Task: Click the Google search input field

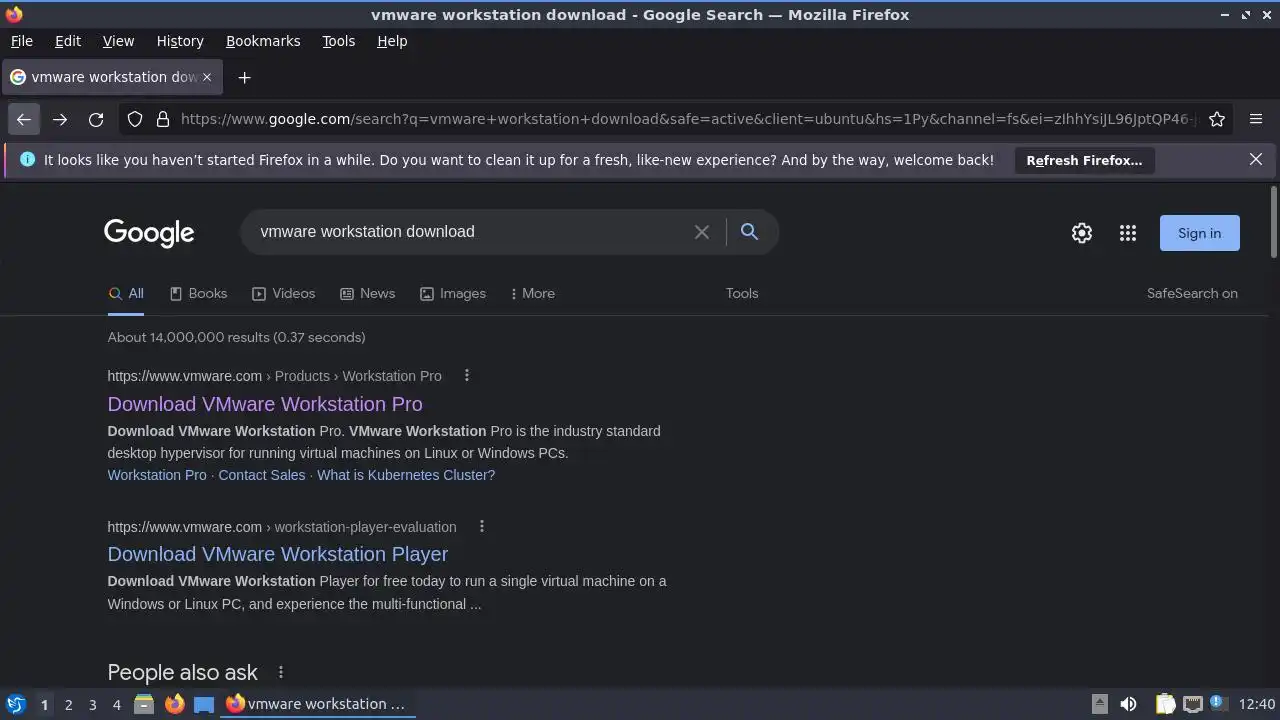Action: pos(470,232)
